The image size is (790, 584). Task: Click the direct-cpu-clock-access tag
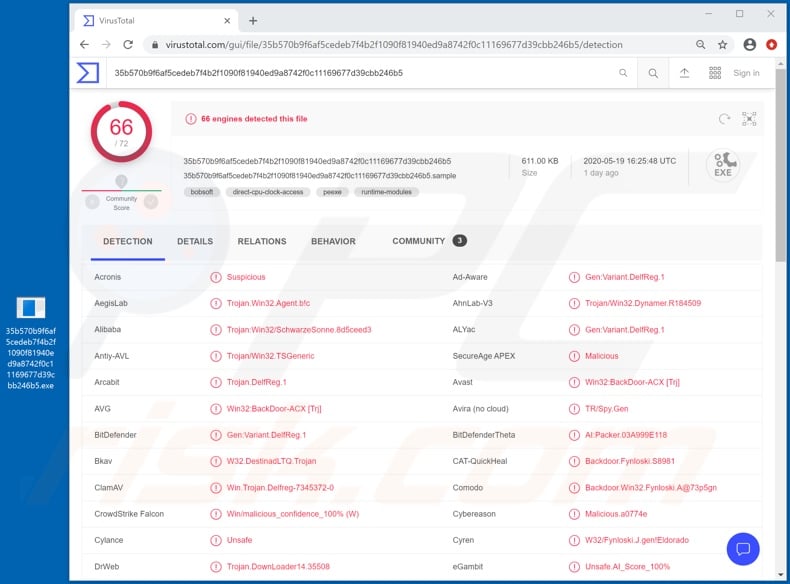pos(268,192)
